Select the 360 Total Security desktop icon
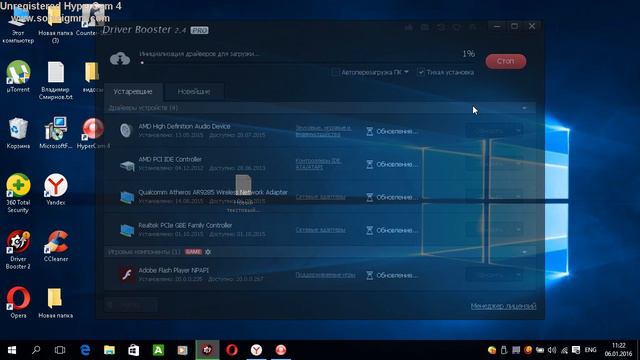The height and width of the screenshot is (360, 640). [18, 193]
